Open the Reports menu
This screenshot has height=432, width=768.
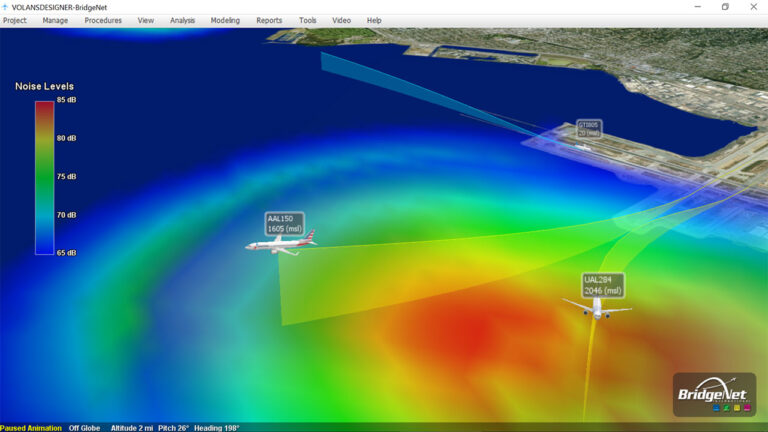[x=269, y=20]
